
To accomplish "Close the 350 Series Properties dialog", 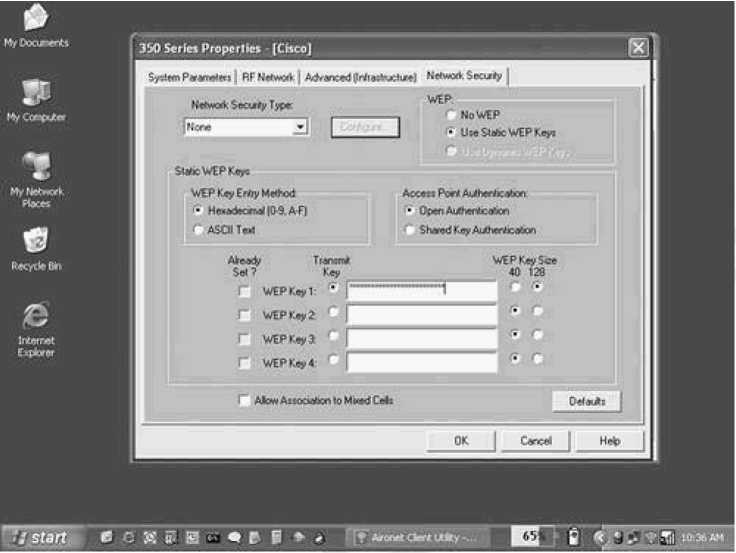I will [638, 47].
